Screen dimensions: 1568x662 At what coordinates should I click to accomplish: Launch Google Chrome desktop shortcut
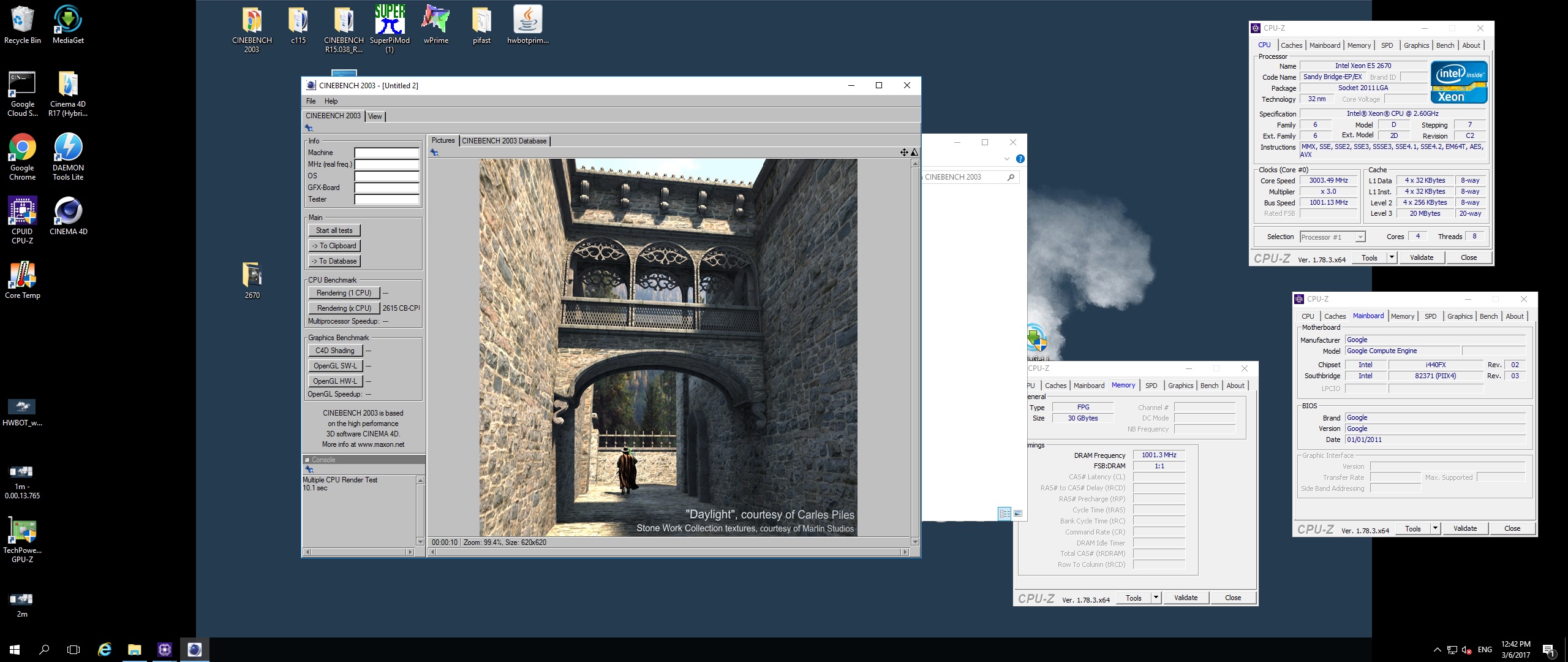click(x=23, y=158)
